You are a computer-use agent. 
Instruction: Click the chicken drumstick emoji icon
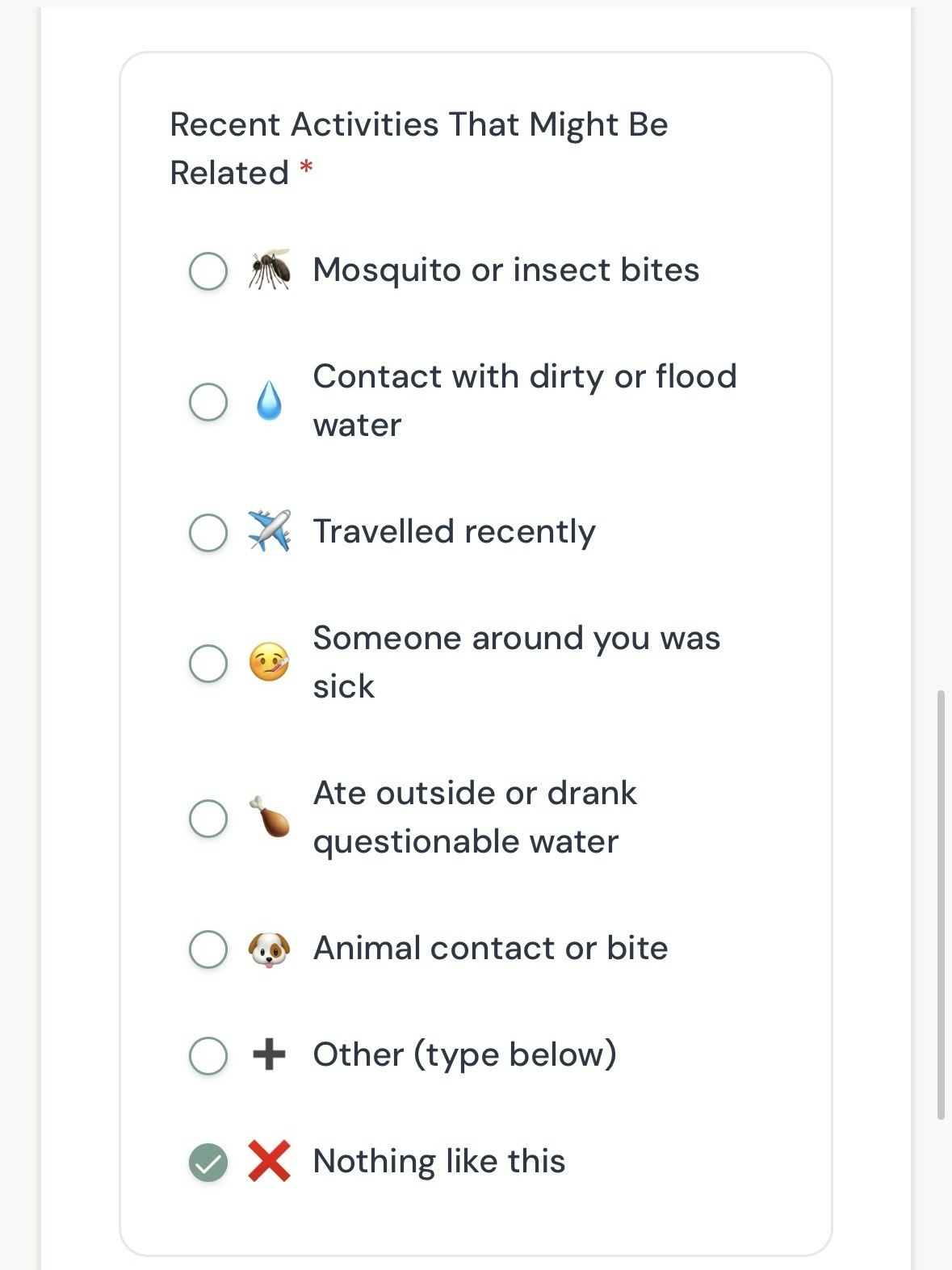pos(269,817)
